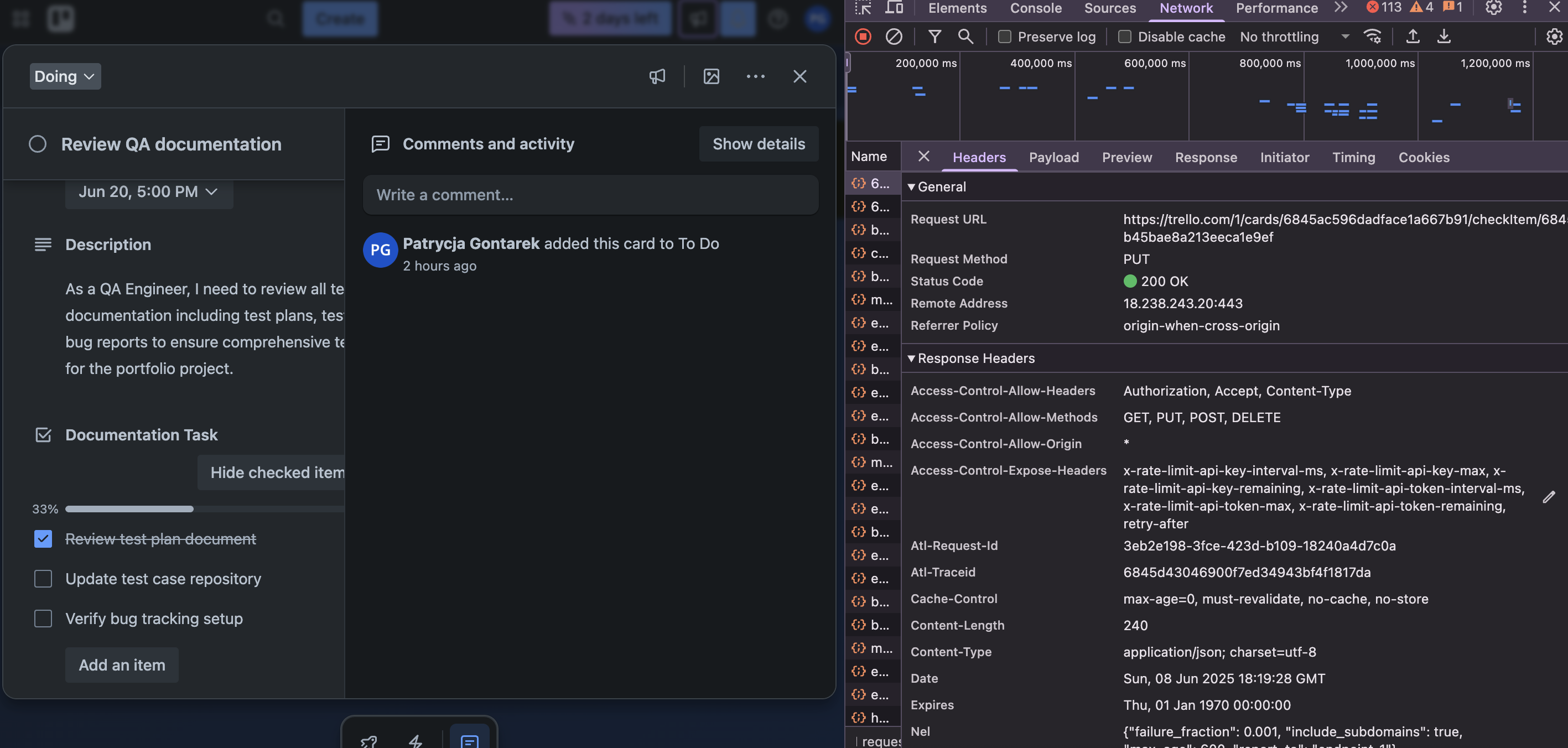Click the inspect element picker icon in DevTools
The height and width of the screenshot is (748, 1568).
[863, 8]
